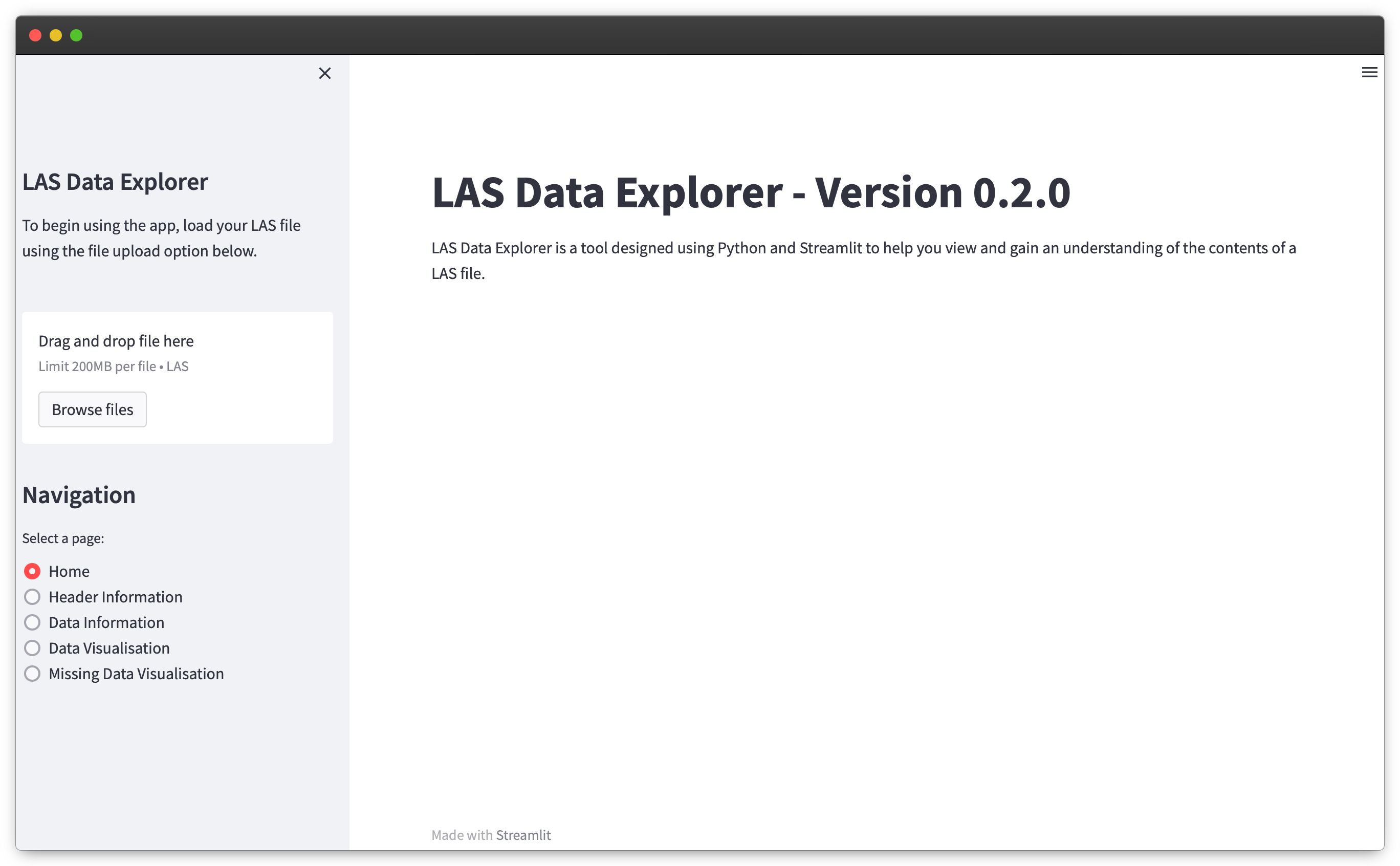Click the Select a page label
This screenshot has width=1400, height=866.
(63, 538)
